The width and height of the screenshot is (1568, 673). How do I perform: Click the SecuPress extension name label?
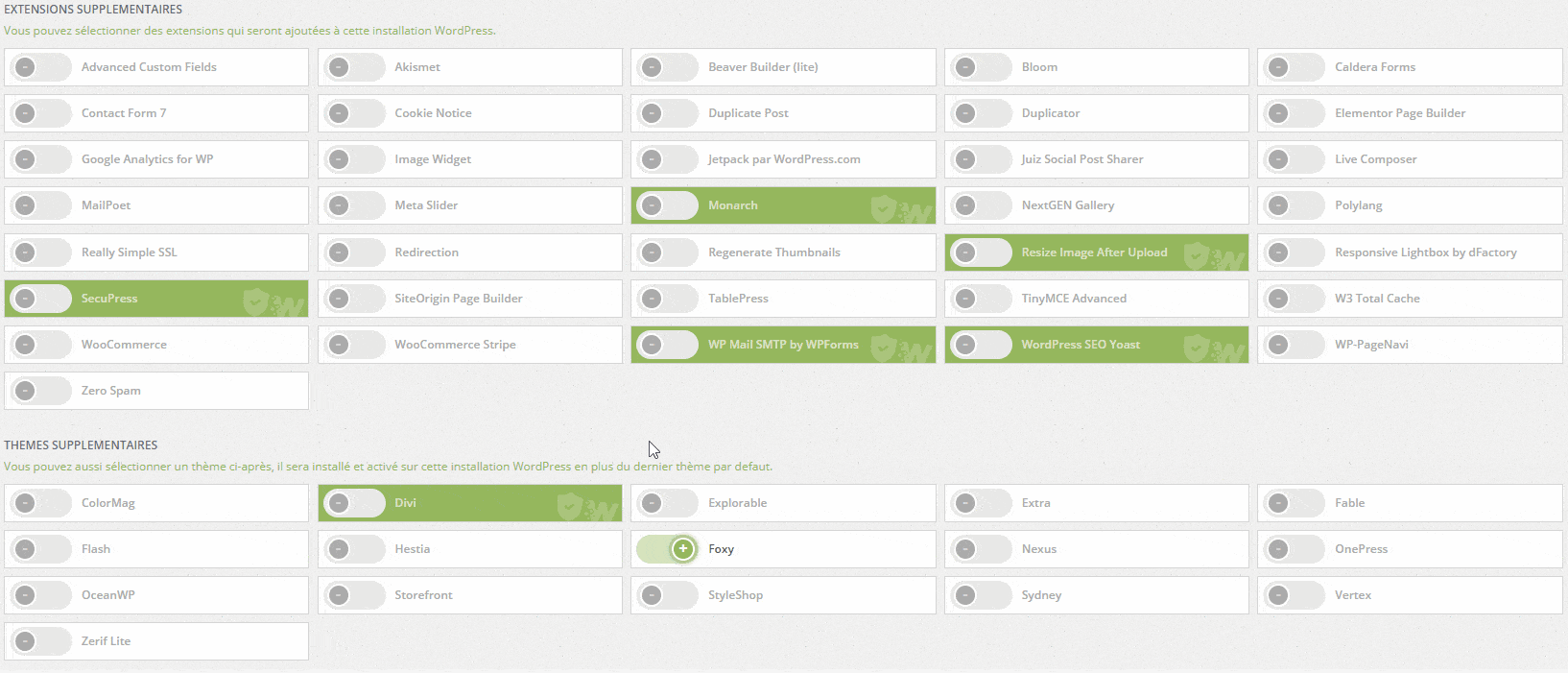coord(109,299)
